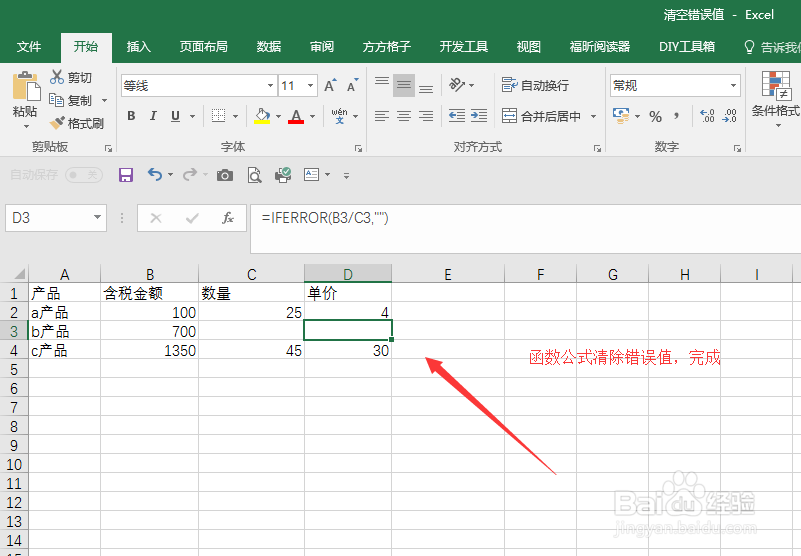Viewport: 801px width, 556px height.
Task: Expand the merge and center dropdown arrow
Action: (593, 117)
